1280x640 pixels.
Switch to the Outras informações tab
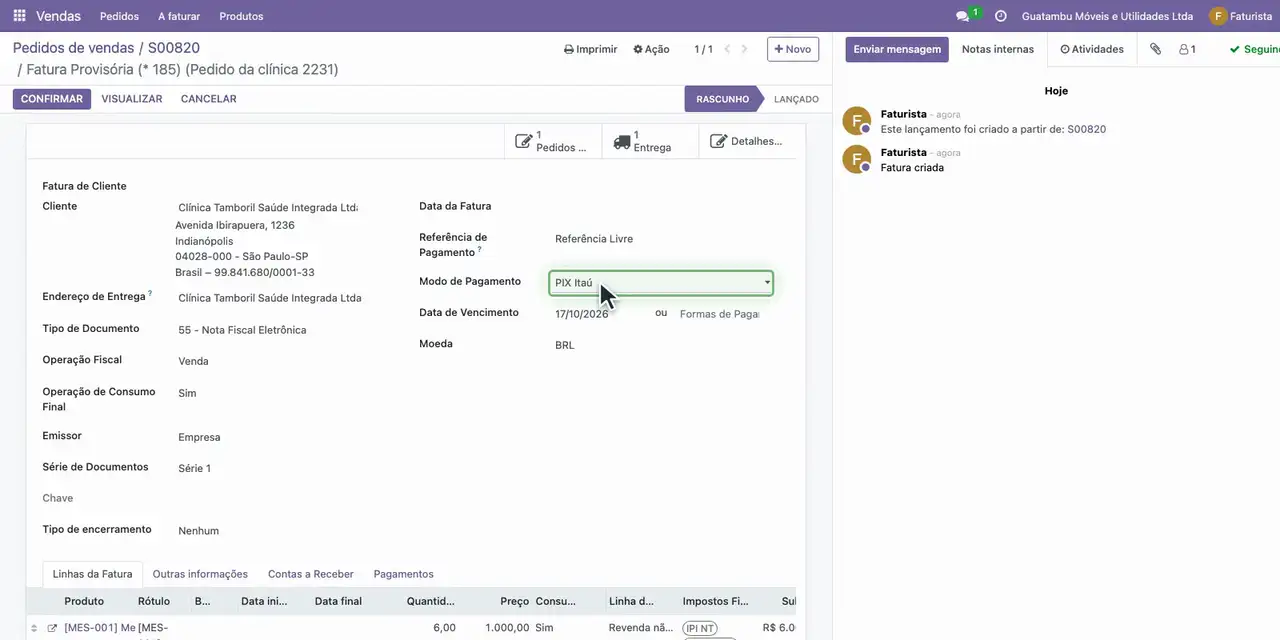pyautogui.click(x=200, y=574)
